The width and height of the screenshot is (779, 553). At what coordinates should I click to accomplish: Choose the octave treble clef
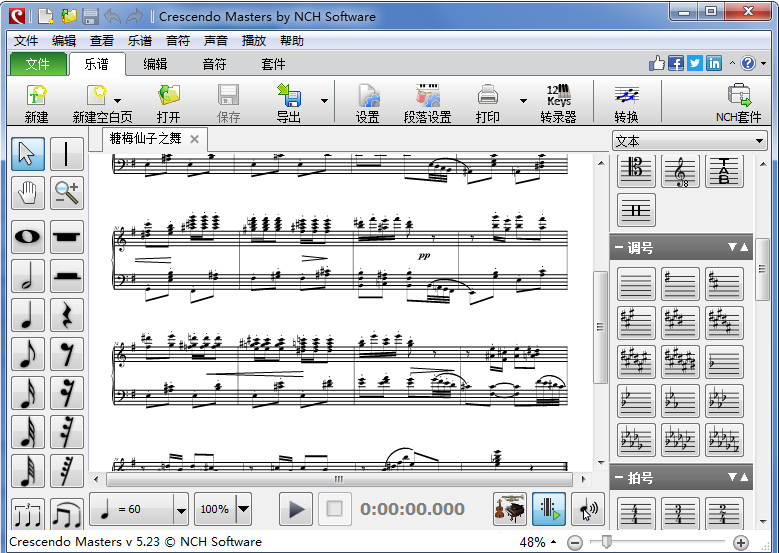[680, 170]
